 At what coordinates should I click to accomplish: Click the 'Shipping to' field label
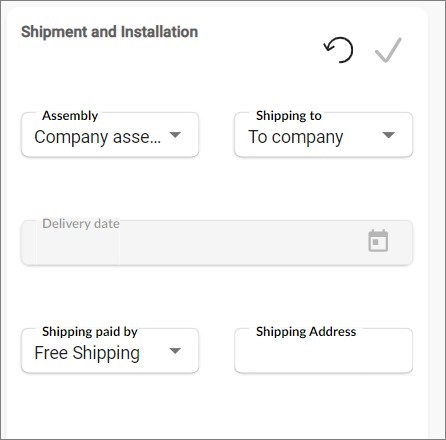point(289,116)
